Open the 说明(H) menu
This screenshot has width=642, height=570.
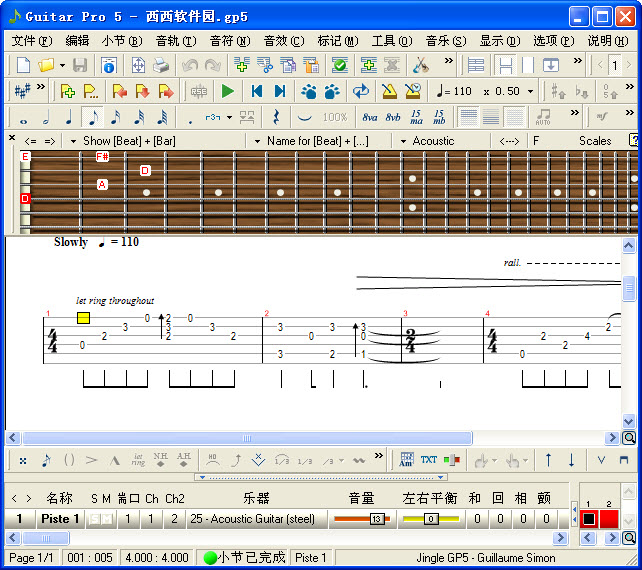[608, 41]
